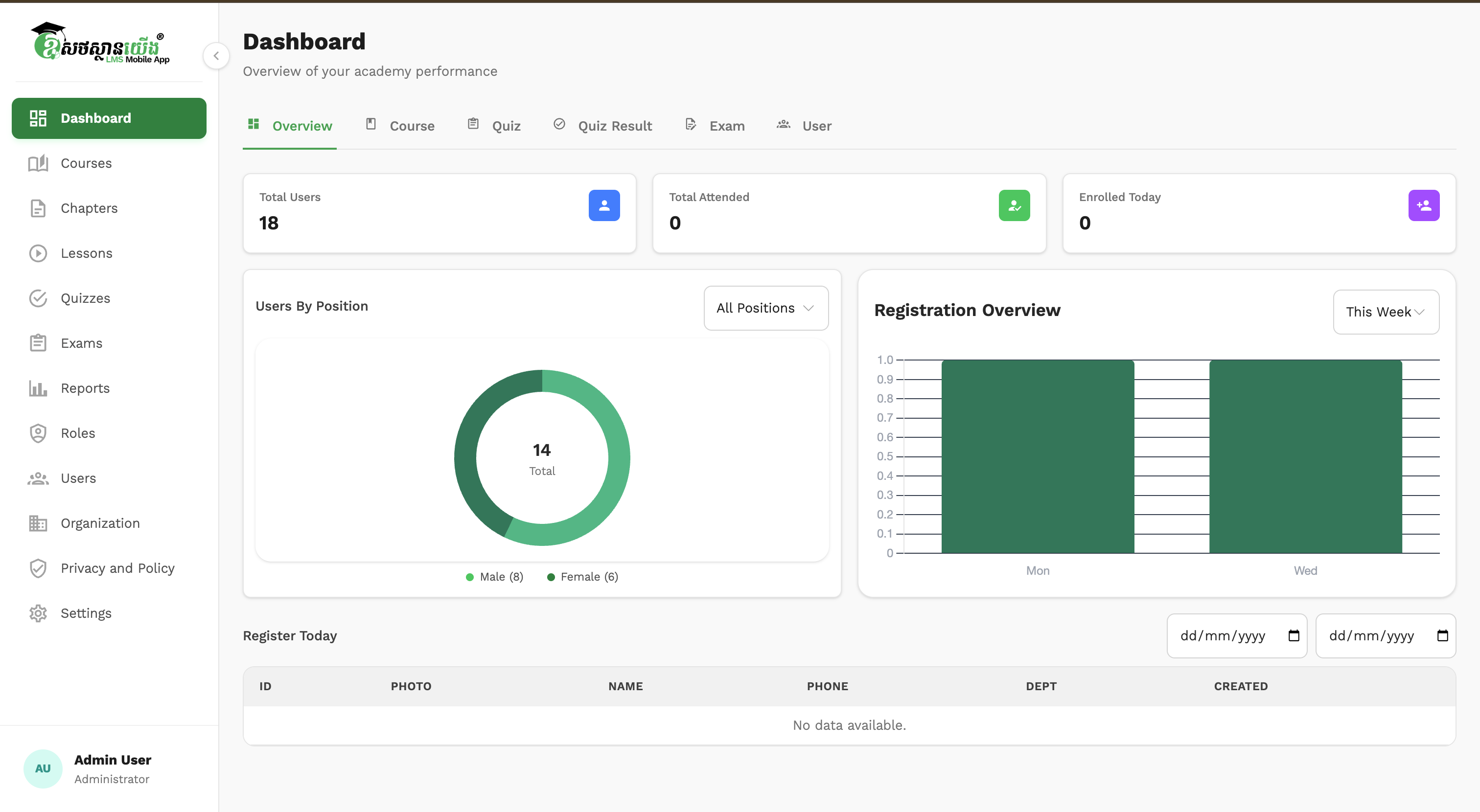Toggle the Female (6) legend item
The image size is (1480, 812).
point(582,577)
